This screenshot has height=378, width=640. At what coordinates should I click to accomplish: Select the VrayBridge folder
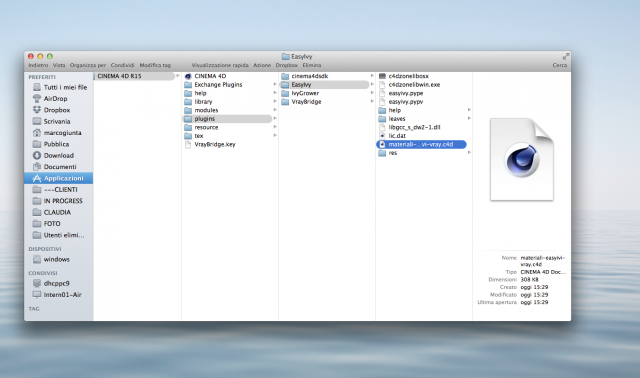click(301, 102)
